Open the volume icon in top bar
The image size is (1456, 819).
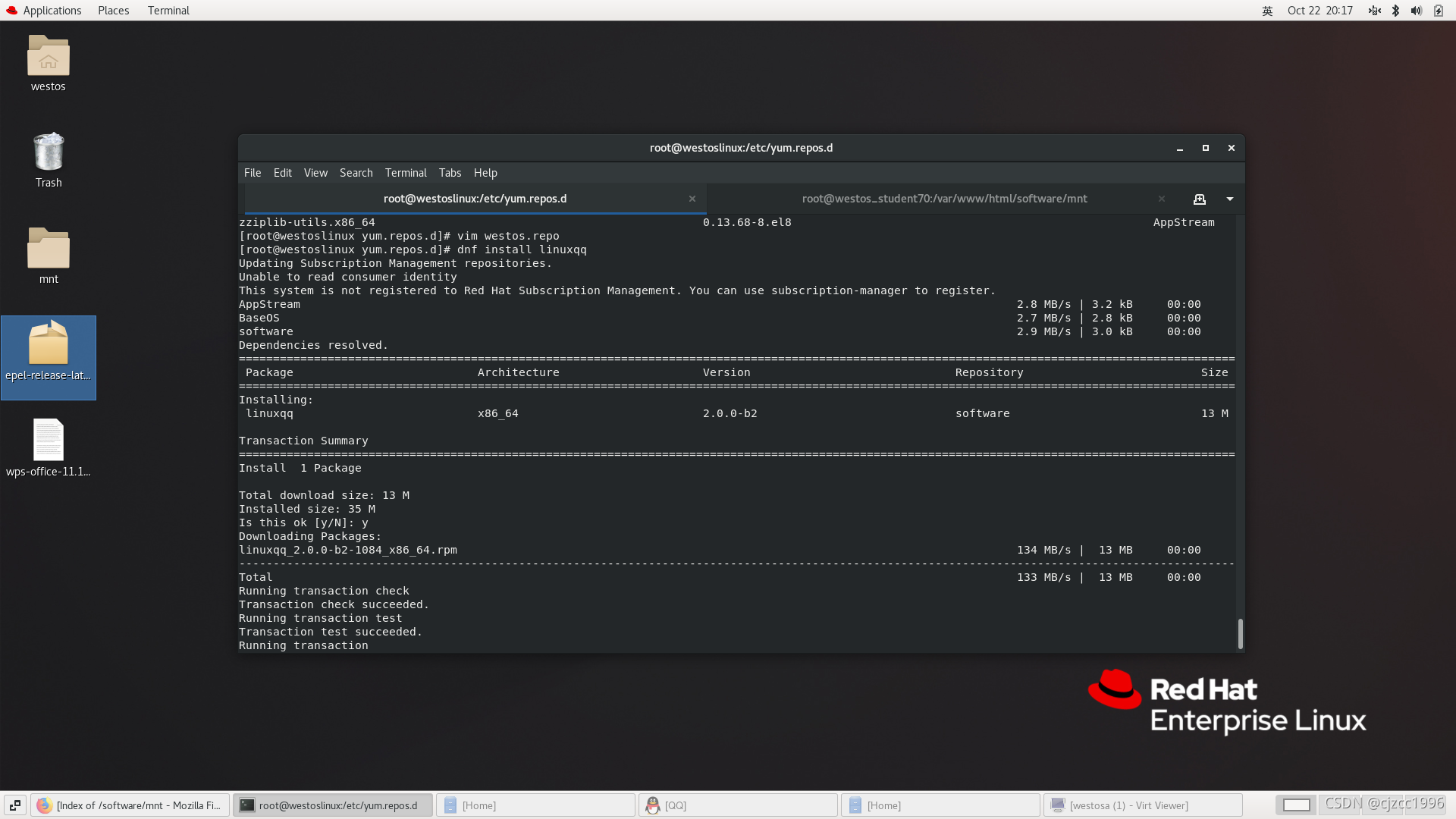pyautogui.click(x=1416, y=11)
